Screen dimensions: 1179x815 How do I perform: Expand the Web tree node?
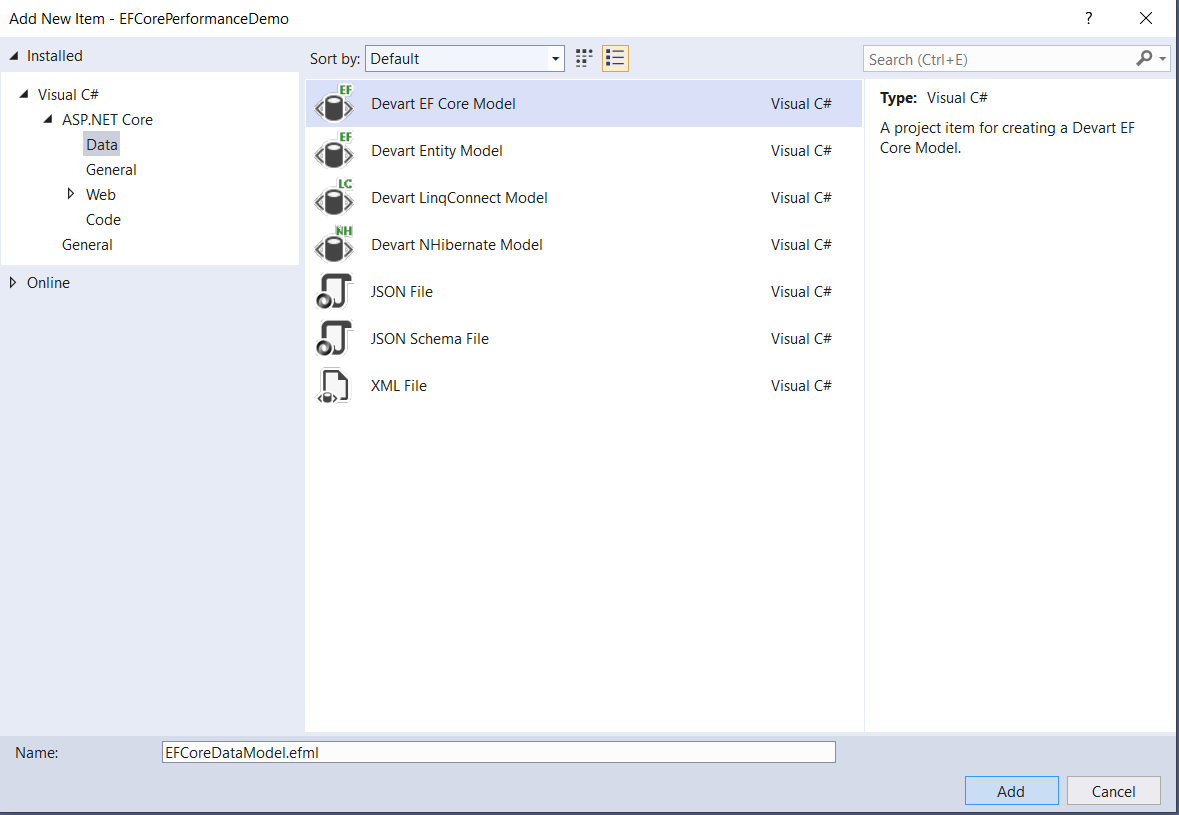coord(71,194)
